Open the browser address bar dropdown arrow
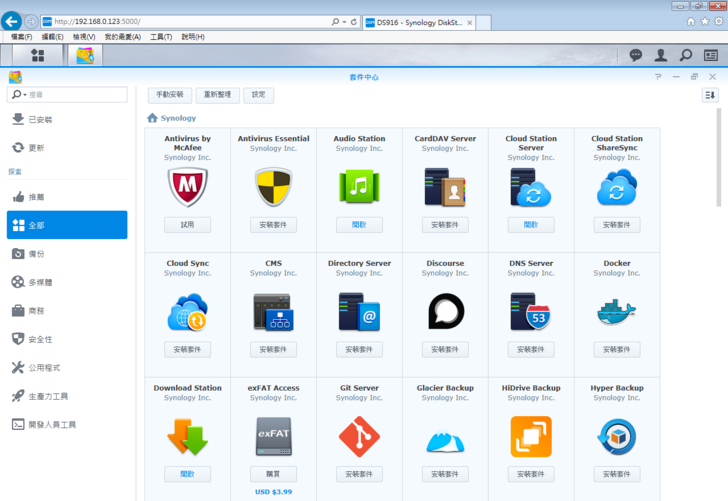 tap(344, 21)
